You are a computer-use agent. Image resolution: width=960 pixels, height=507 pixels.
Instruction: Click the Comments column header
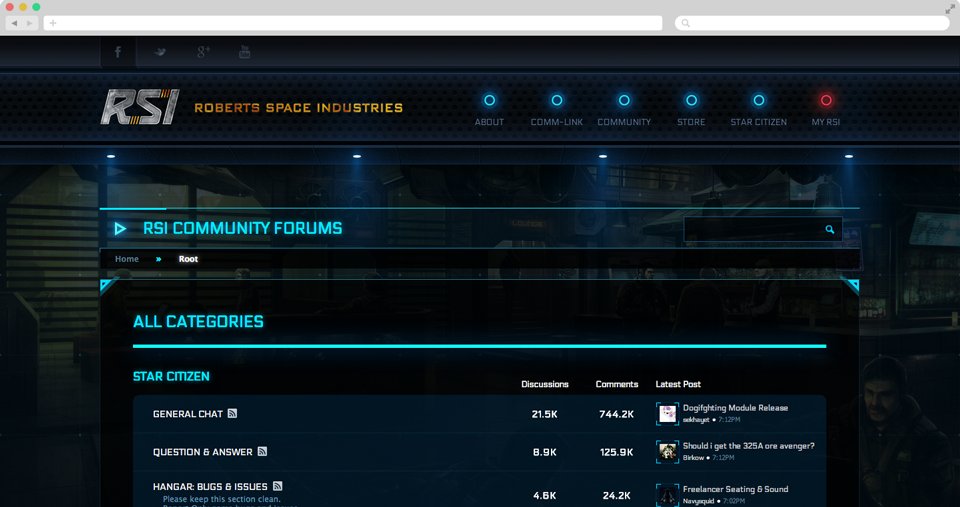tap(617, 385)
